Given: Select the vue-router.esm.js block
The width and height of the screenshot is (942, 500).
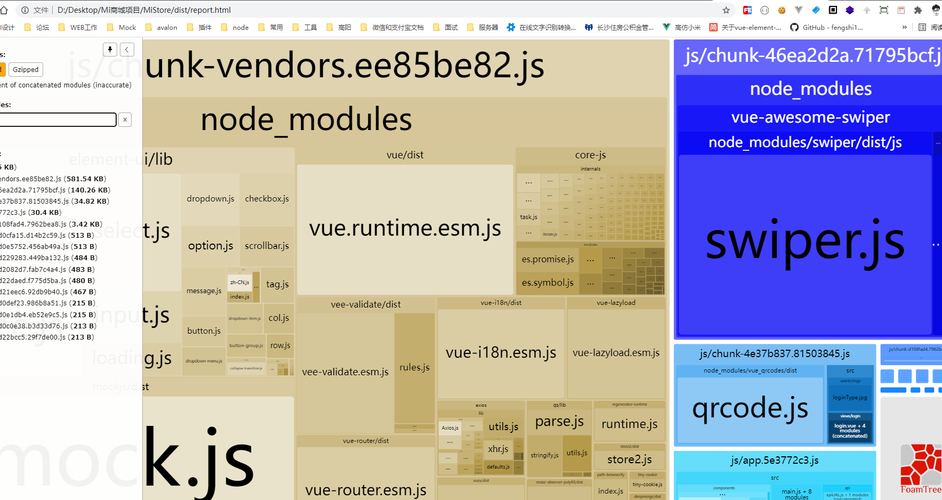Looking at the screenshot, I should pos(365,474).
